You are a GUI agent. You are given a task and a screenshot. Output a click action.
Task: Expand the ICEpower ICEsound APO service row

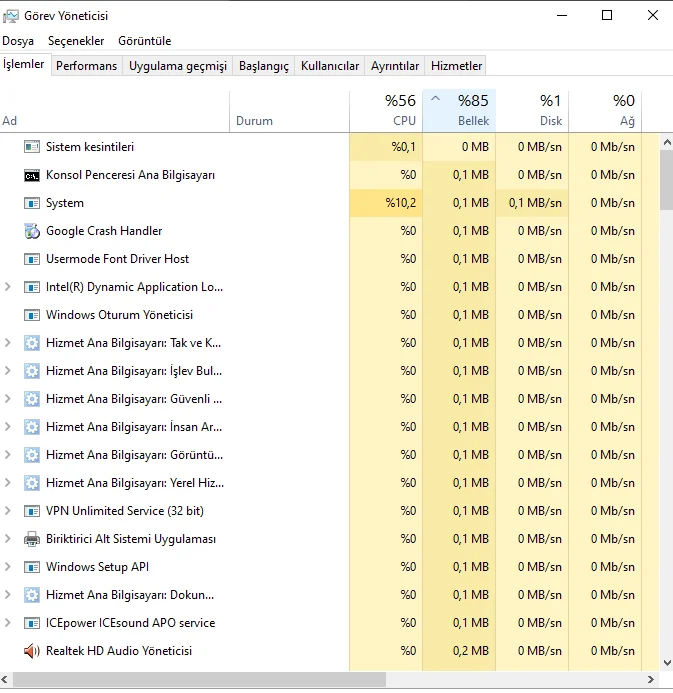pos(8,623)
